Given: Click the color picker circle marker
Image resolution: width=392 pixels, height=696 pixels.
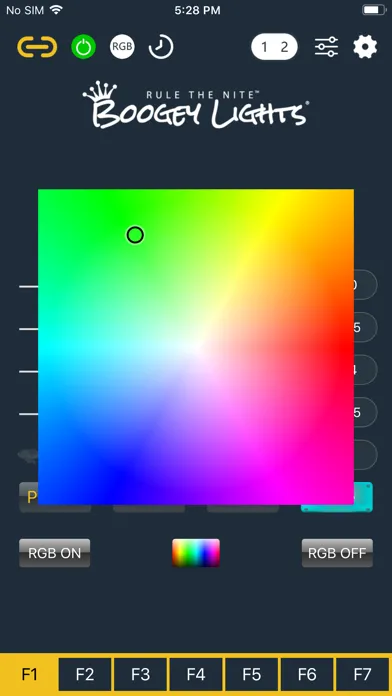Looking at the screenshot, I should 135,235.
